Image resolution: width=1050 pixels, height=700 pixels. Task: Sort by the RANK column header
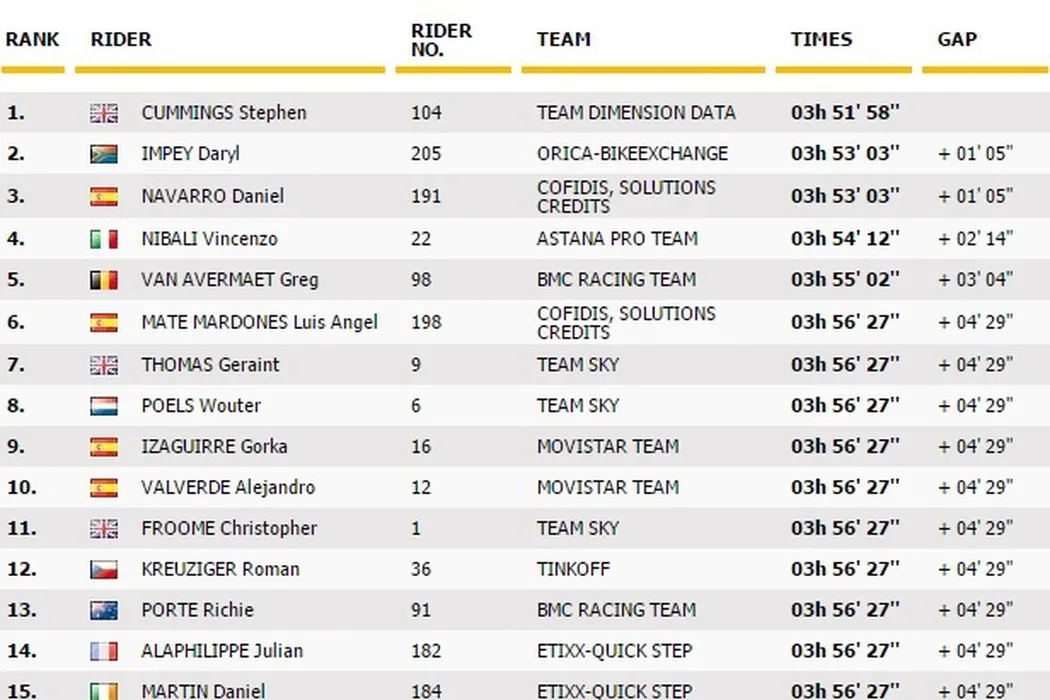pos(32,40)
